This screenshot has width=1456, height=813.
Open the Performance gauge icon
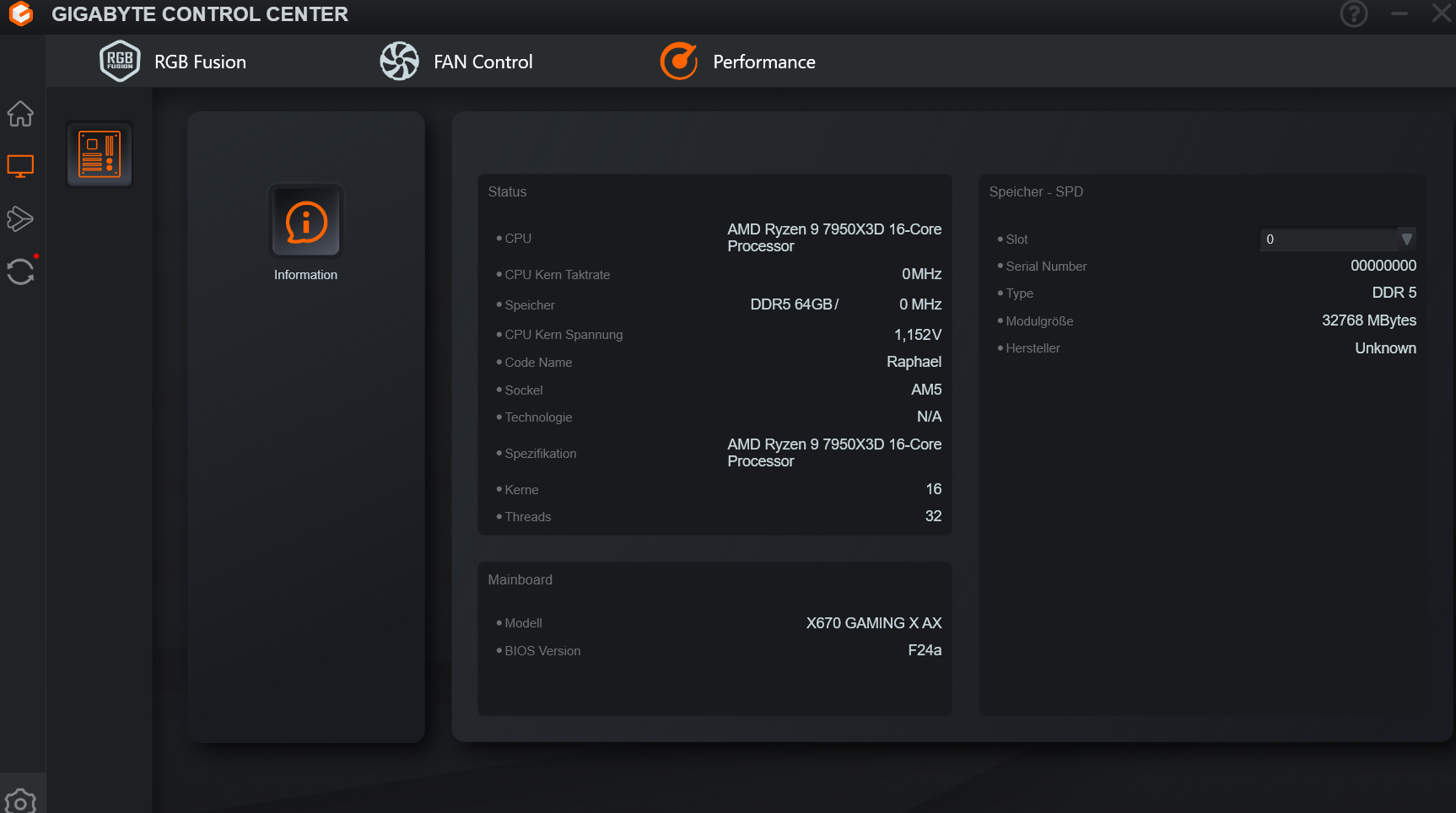tap(679, 61)
